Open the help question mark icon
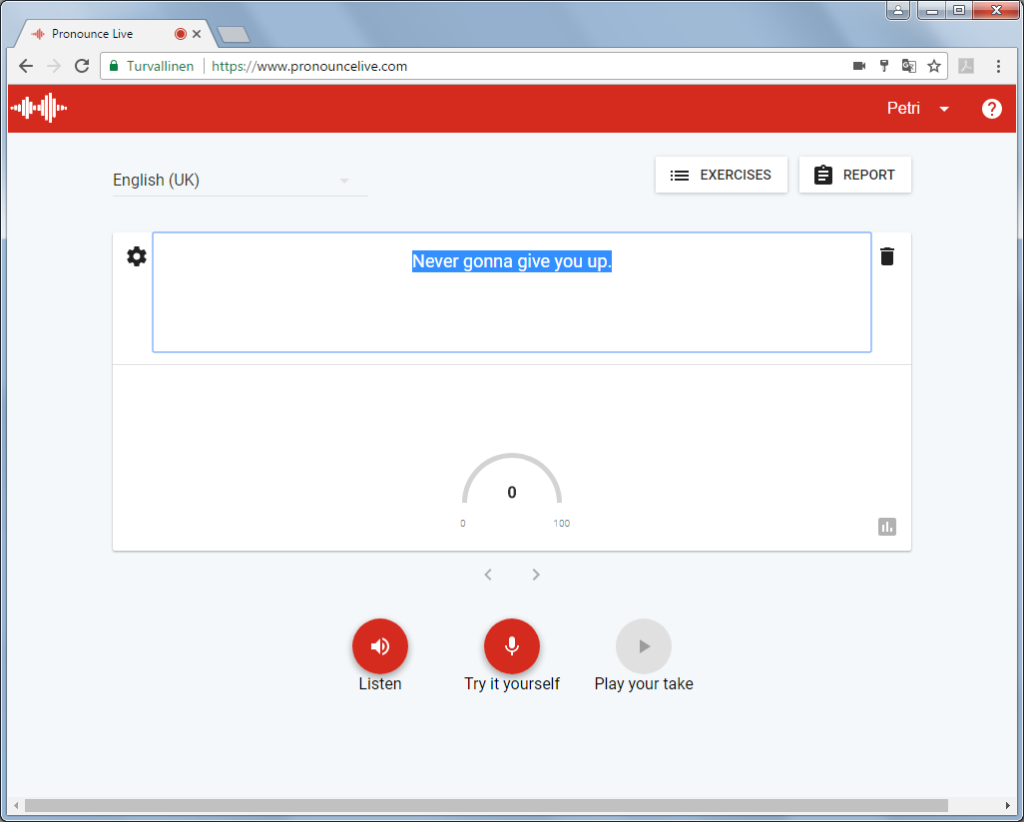Screen dimensions: 1024x822 click(x=991, y=109)
